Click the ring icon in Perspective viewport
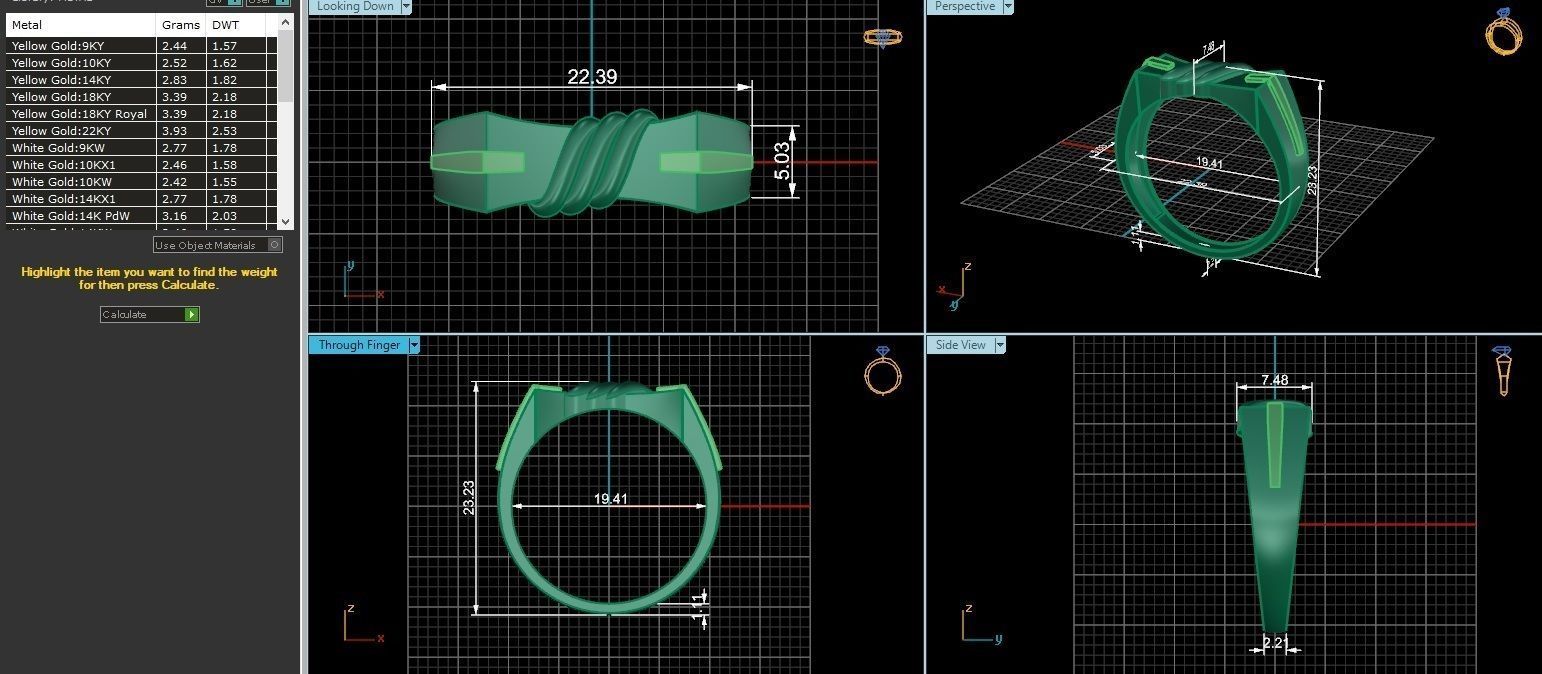1542x674 pixels. 1503,31
